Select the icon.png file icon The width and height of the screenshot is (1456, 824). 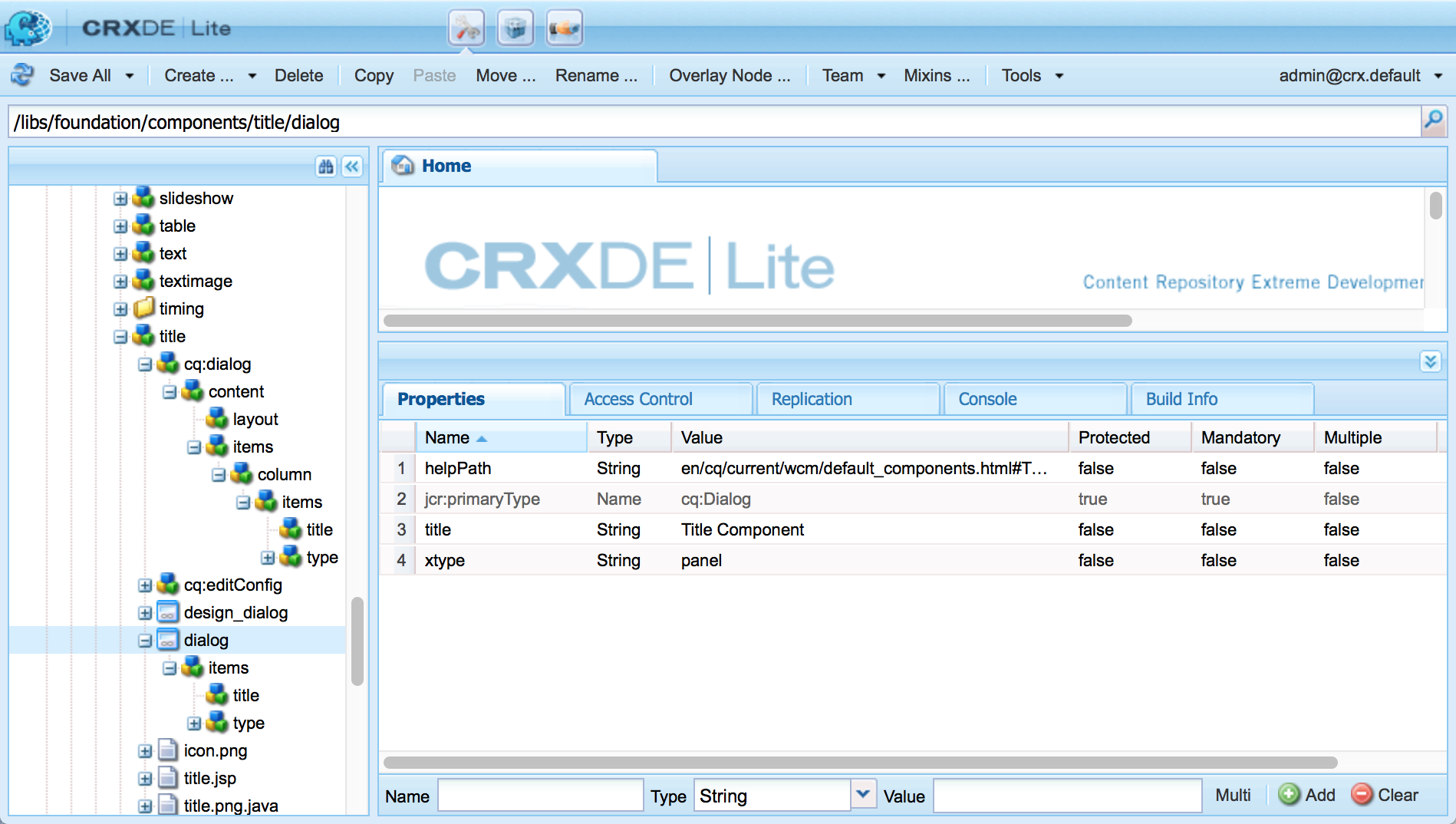tap(168, 750)
